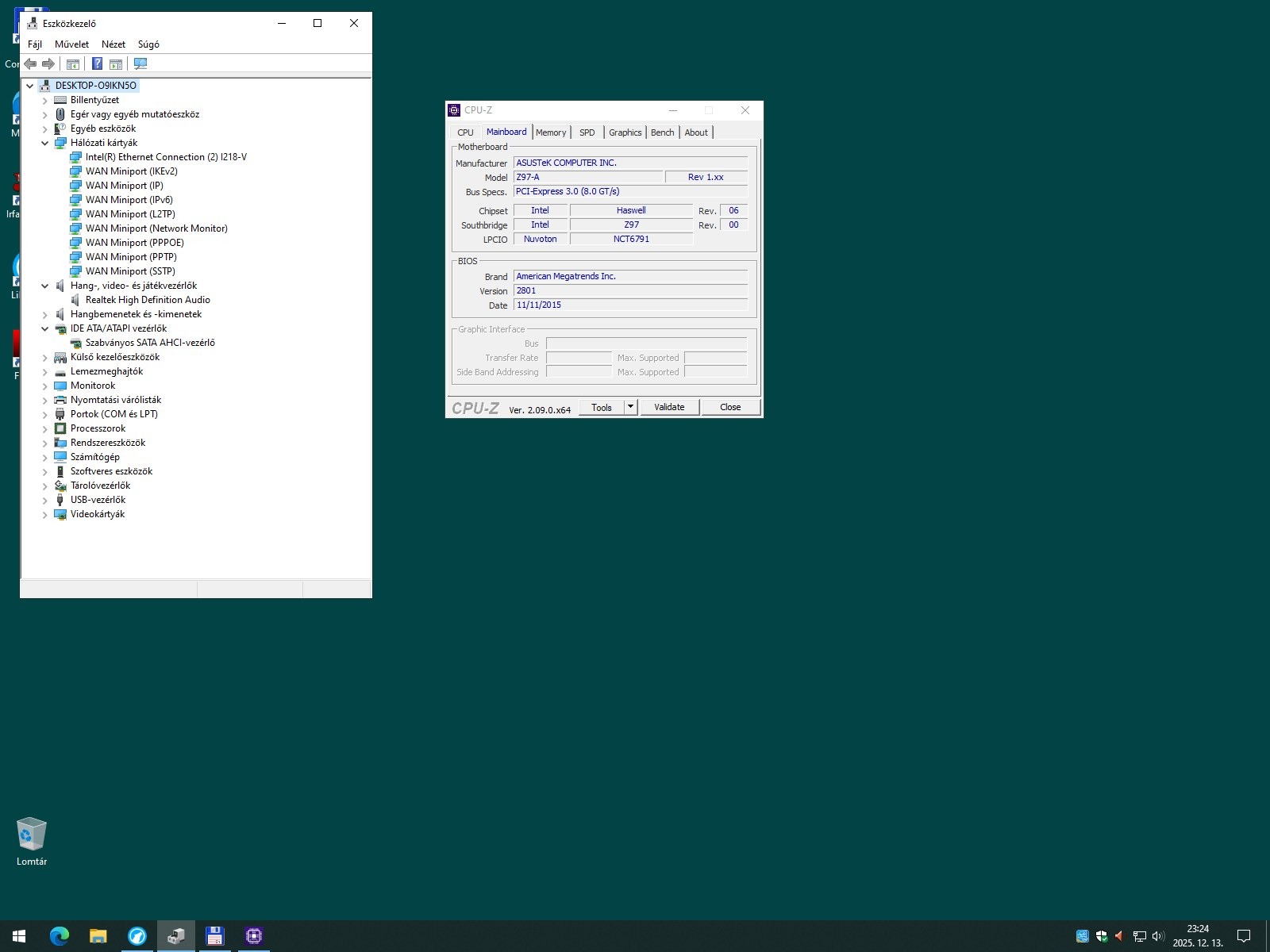Viewport: 1270px width, 952px height.
Task: Collapse the IDE ATA/ATAPI vezérlők category
Action: (45, 328)
